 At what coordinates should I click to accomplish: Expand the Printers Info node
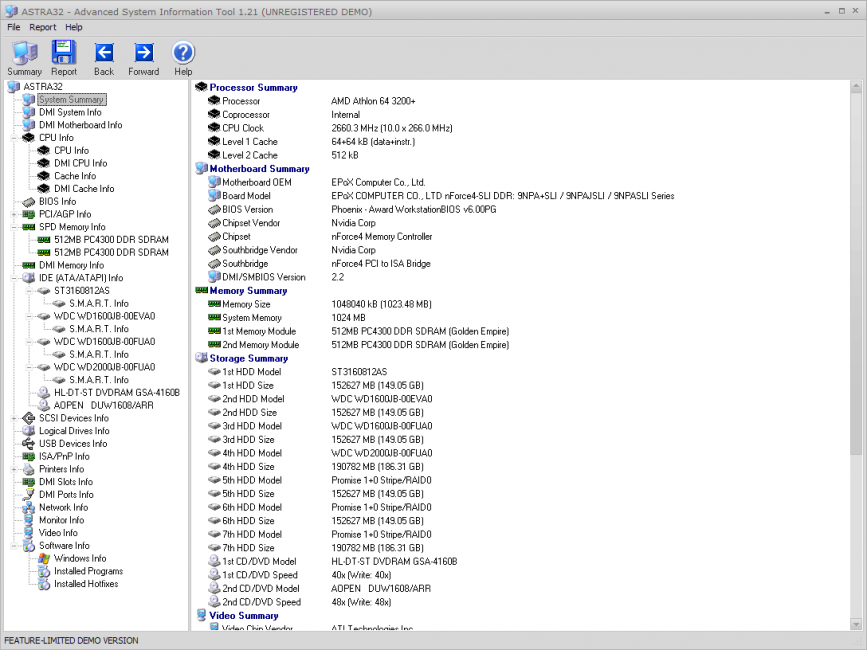pyautogui.click(x=14, y=469)
